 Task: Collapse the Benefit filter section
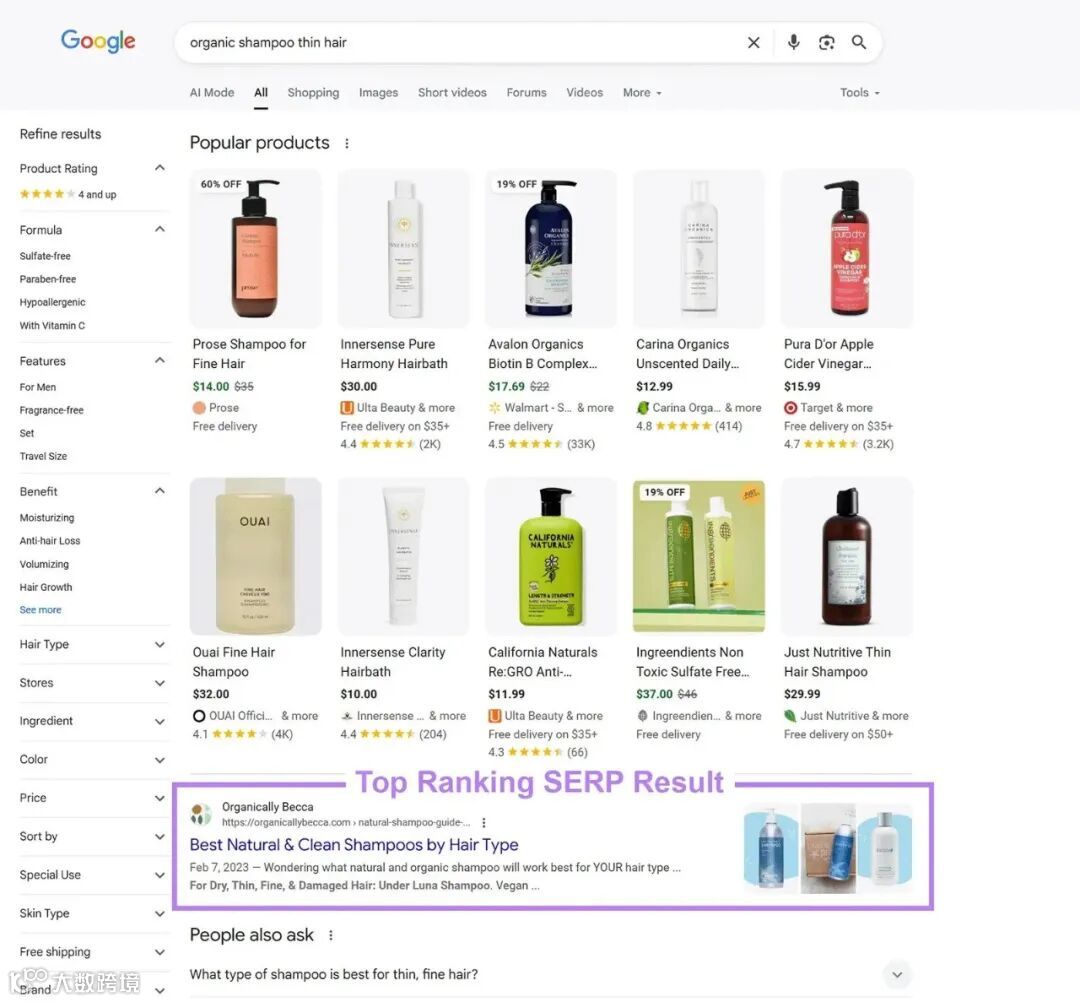click(x=159, y=491)
